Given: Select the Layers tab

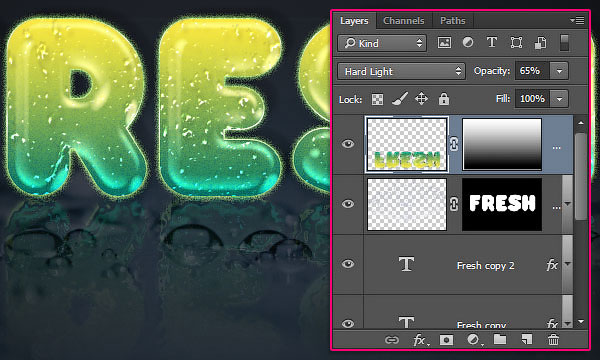Looking at the screenshot, I should coord(354,21).
